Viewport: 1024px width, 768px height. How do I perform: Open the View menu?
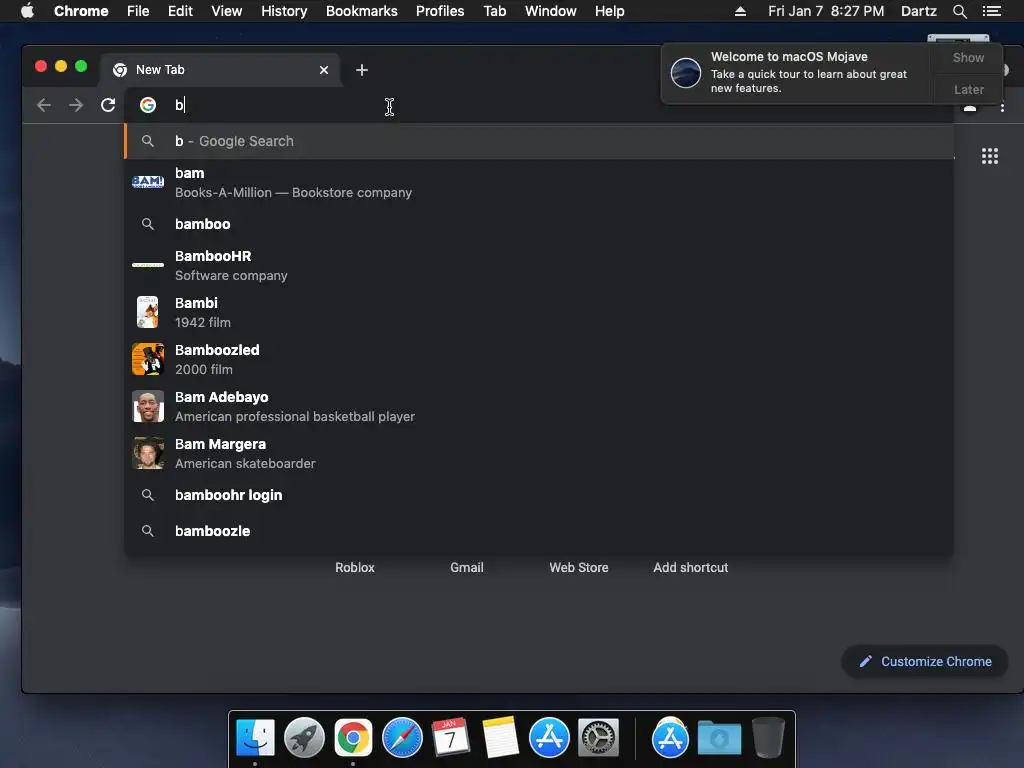227,11
